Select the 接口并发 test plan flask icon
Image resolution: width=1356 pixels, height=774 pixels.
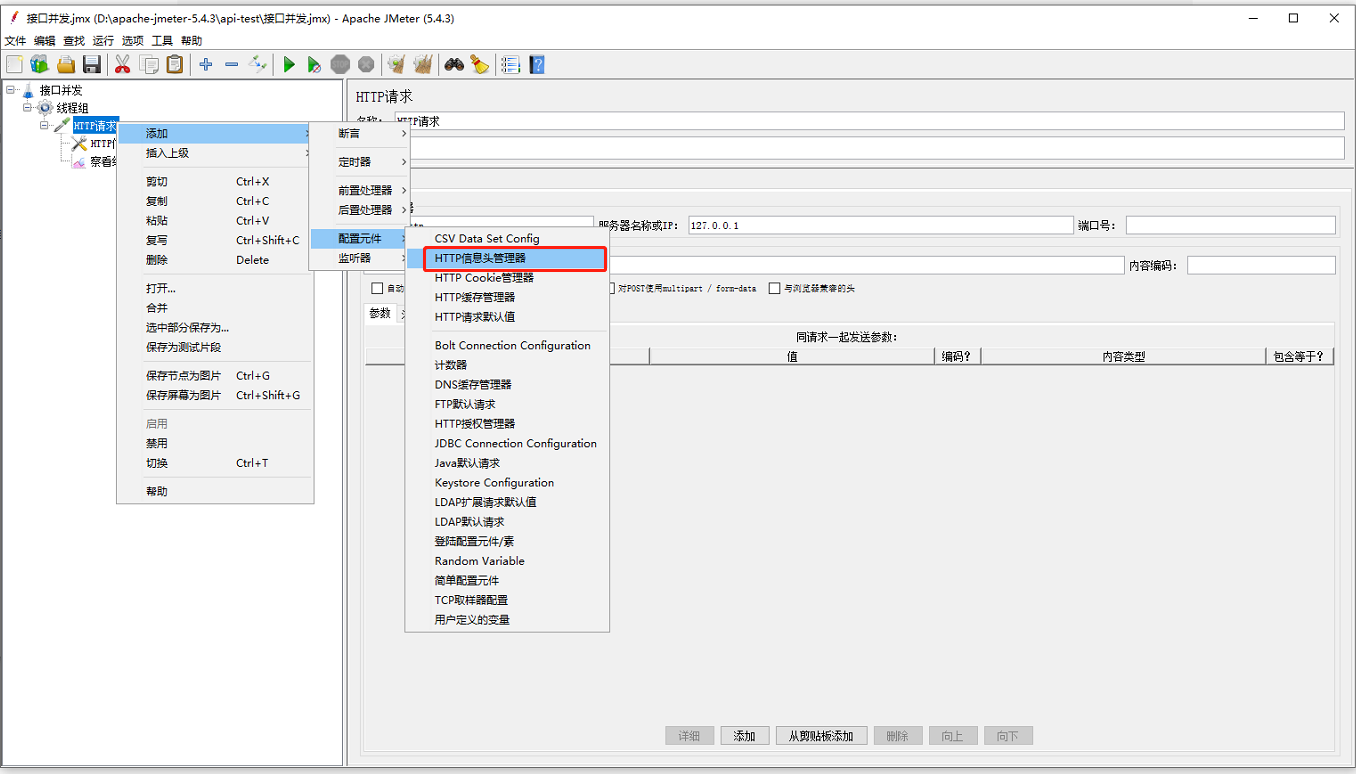coord(28,91)
